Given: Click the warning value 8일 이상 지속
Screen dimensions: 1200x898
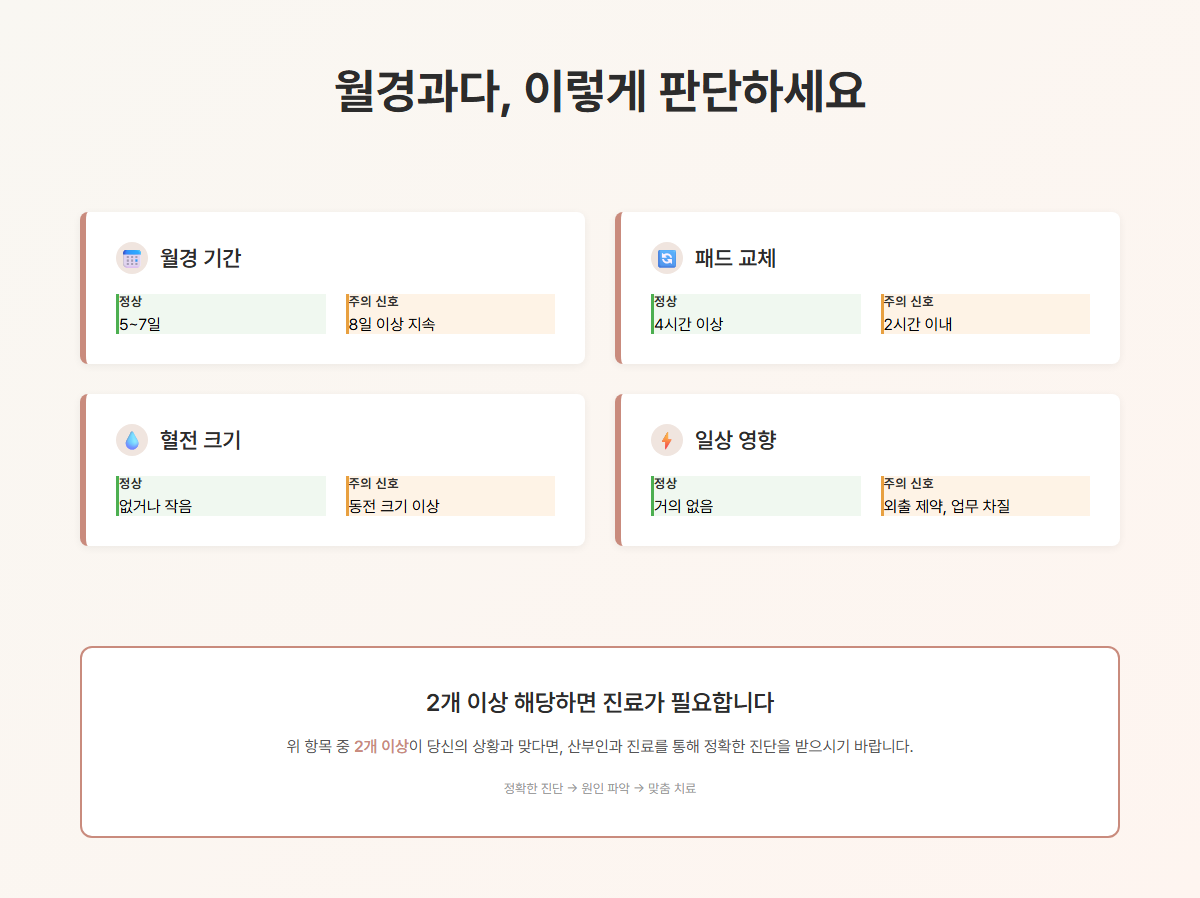Looking at the screenshot, I should pos(392,324).
